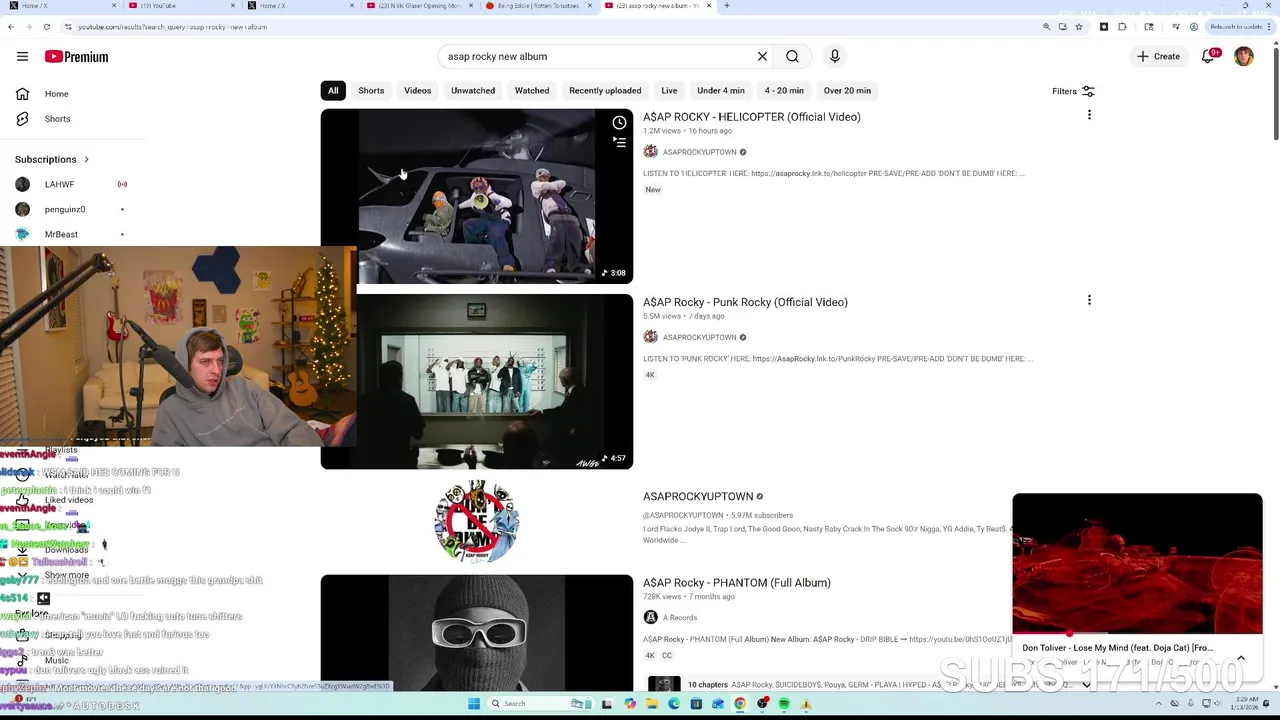1280x720 pixels.
Task: Add HELICOPTER to Watch later via clock icon
Action: pos(619,123)
